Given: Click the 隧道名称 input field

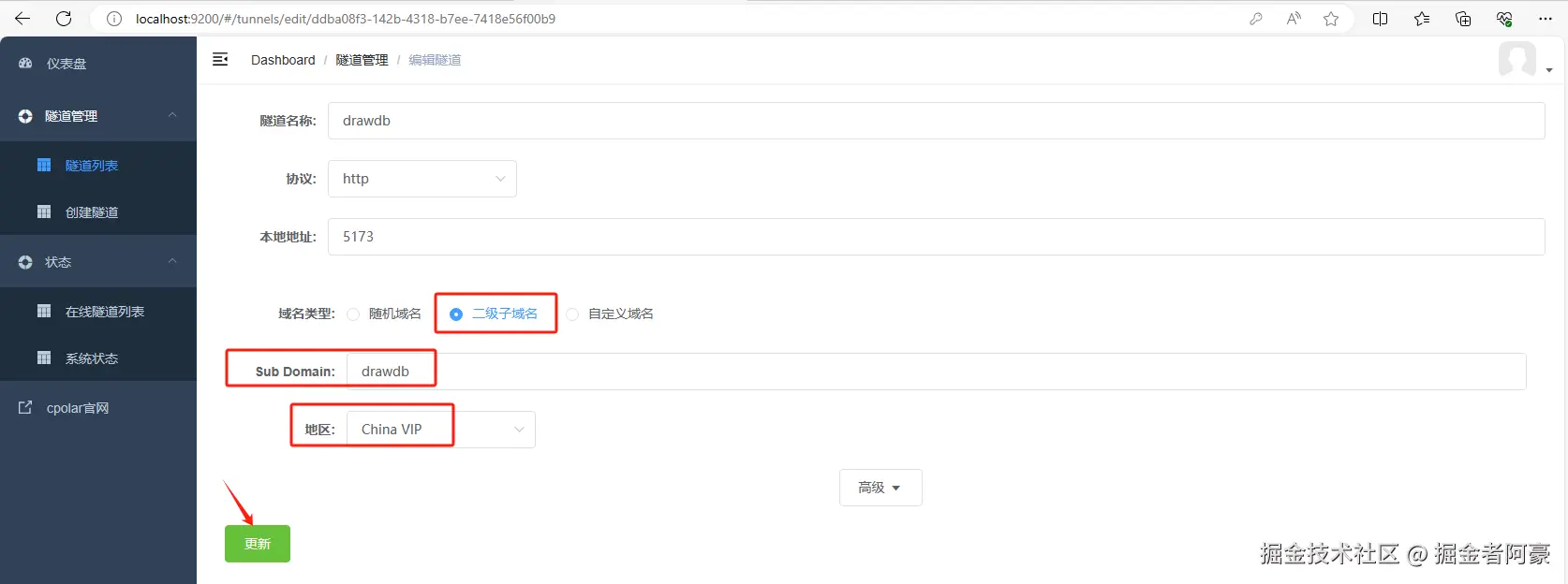Looking at the screenshot, I should pyautogui.click(x=937, y=121).
